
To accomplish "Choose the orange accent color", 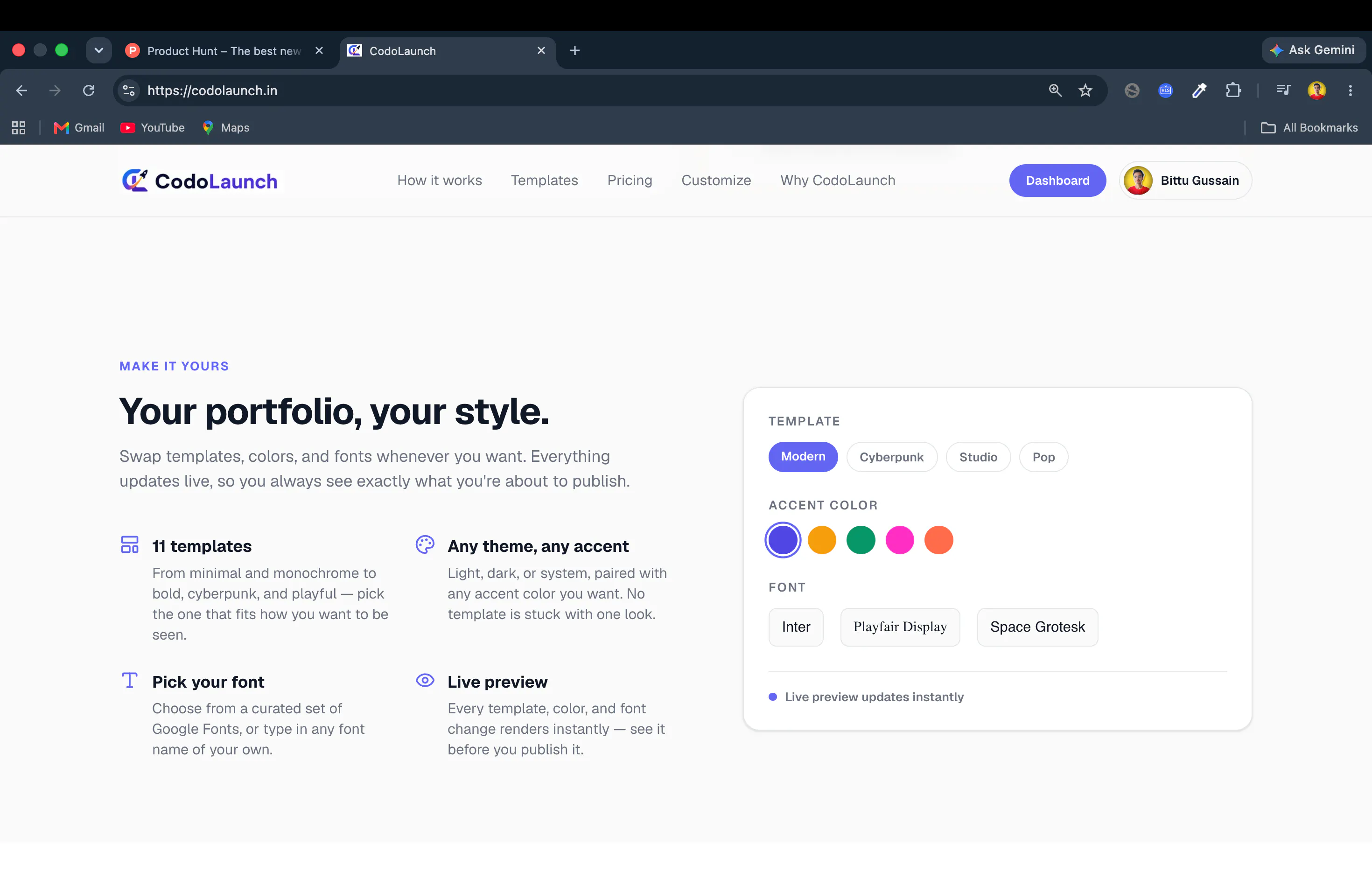I will [x=821, y=540].
